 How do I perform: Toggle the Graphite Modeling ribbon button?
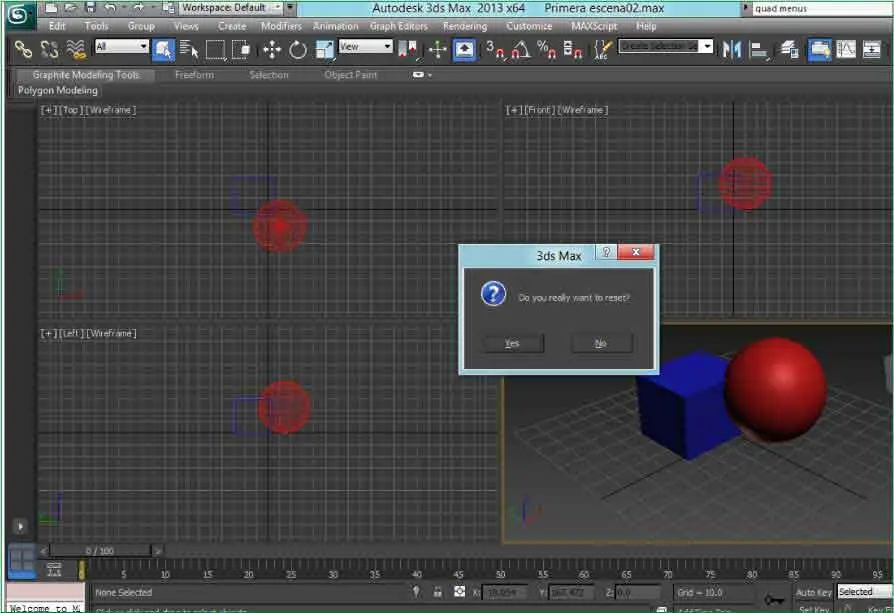pos(820,50)
